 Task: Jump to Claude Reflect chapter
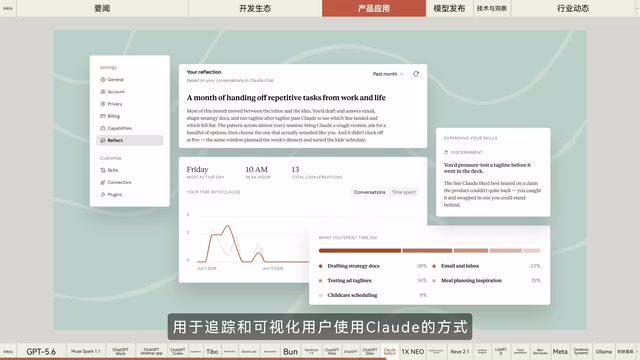[x=389, y=351]
